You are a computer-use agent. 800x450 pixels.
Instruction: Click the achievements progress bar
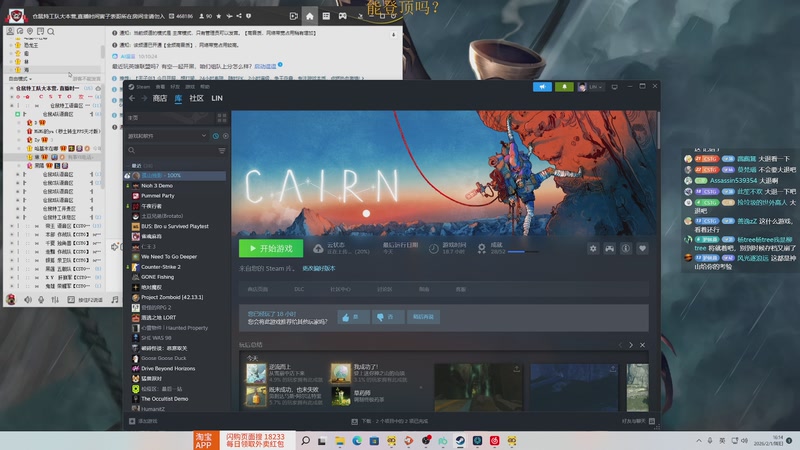coord(522,252)
